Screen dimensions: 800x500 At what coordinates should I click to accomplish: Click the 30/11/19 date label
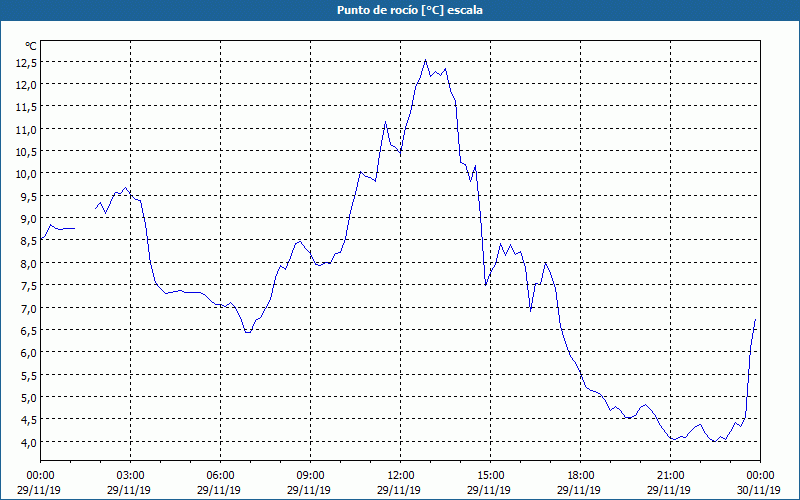(x=759, y=490)
